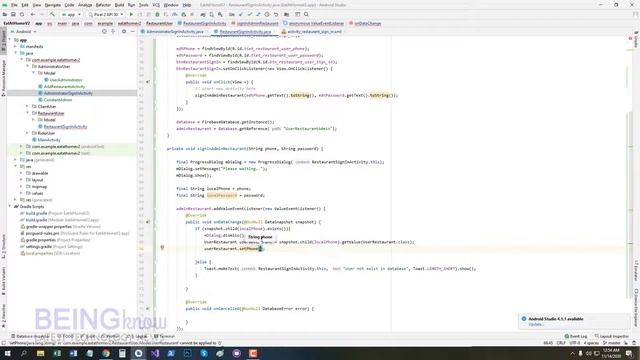This screenshot has height=360, width=640.
Task: Collapse the app module node
Action: click(x=10, y=40)
